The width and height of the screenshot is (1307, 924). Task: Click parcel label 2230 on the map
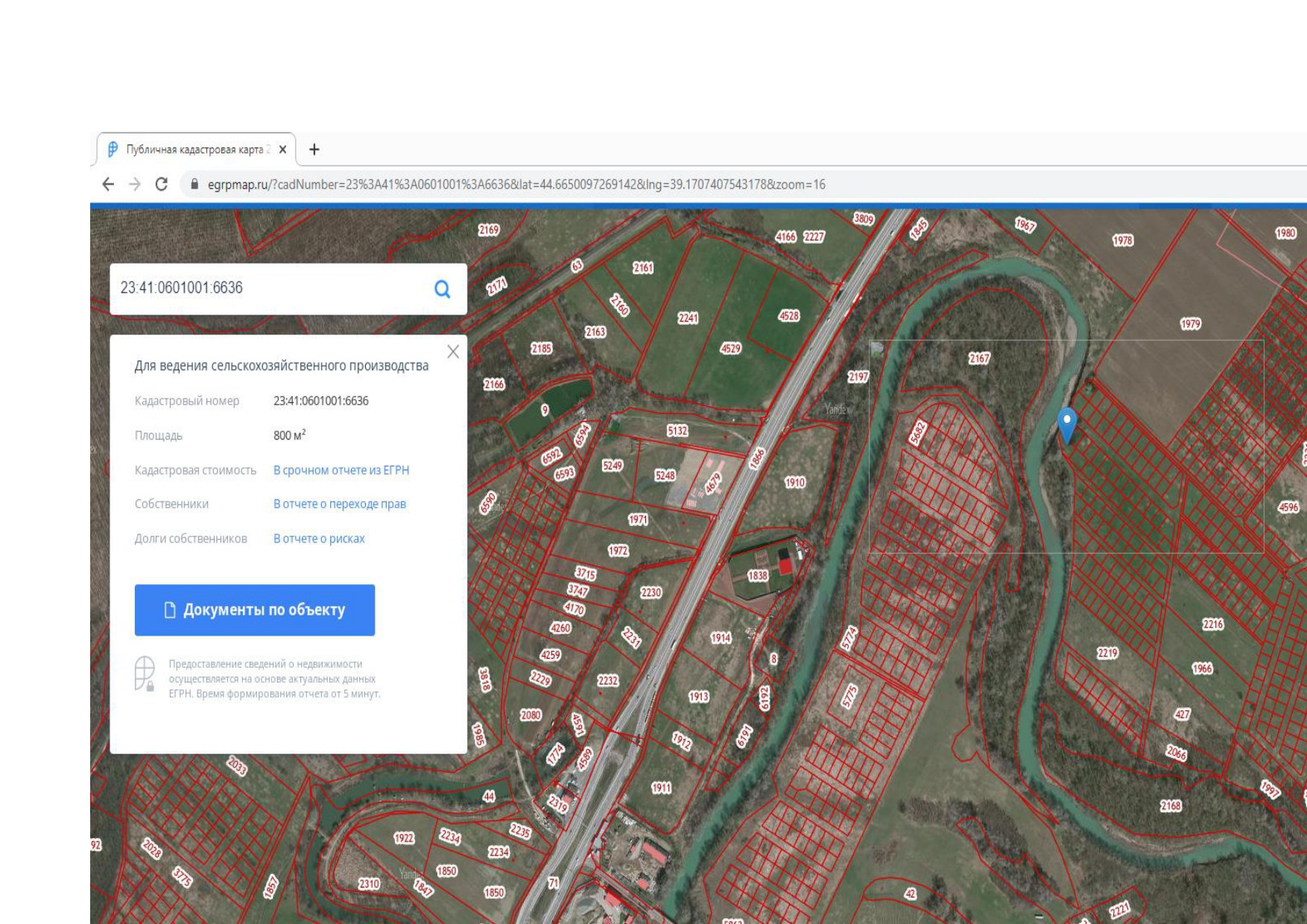tap(651, 593)
